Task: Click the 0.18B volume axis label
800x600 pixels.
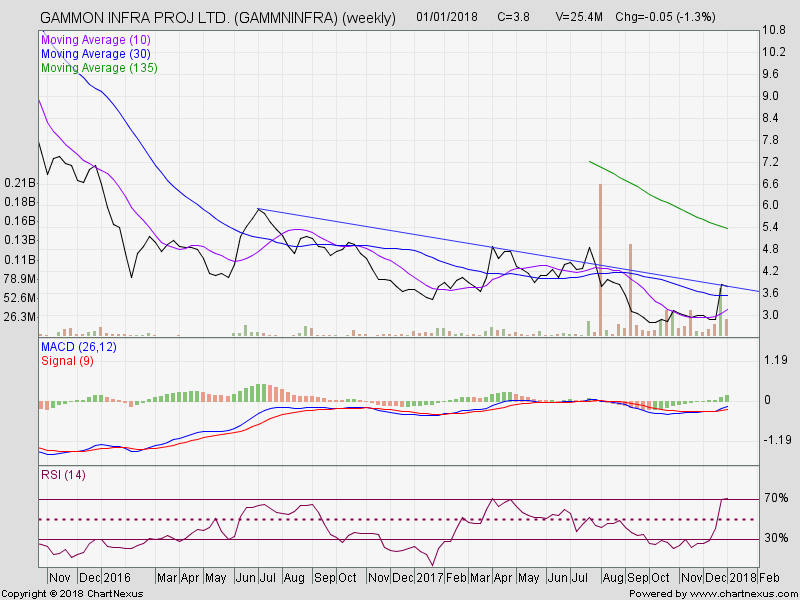Action: (19, 202)
